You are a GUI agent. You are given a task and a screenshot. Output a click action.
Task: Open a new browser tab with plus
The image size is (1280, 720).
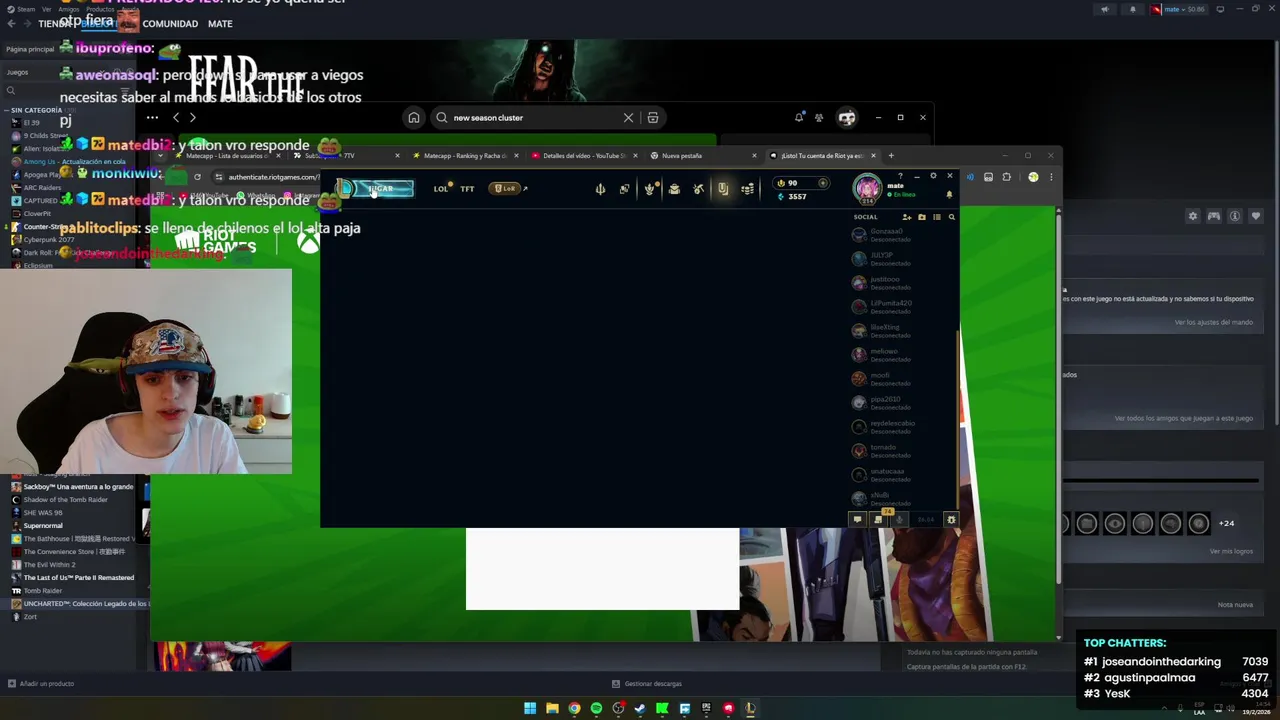click(x=891, y=155)
